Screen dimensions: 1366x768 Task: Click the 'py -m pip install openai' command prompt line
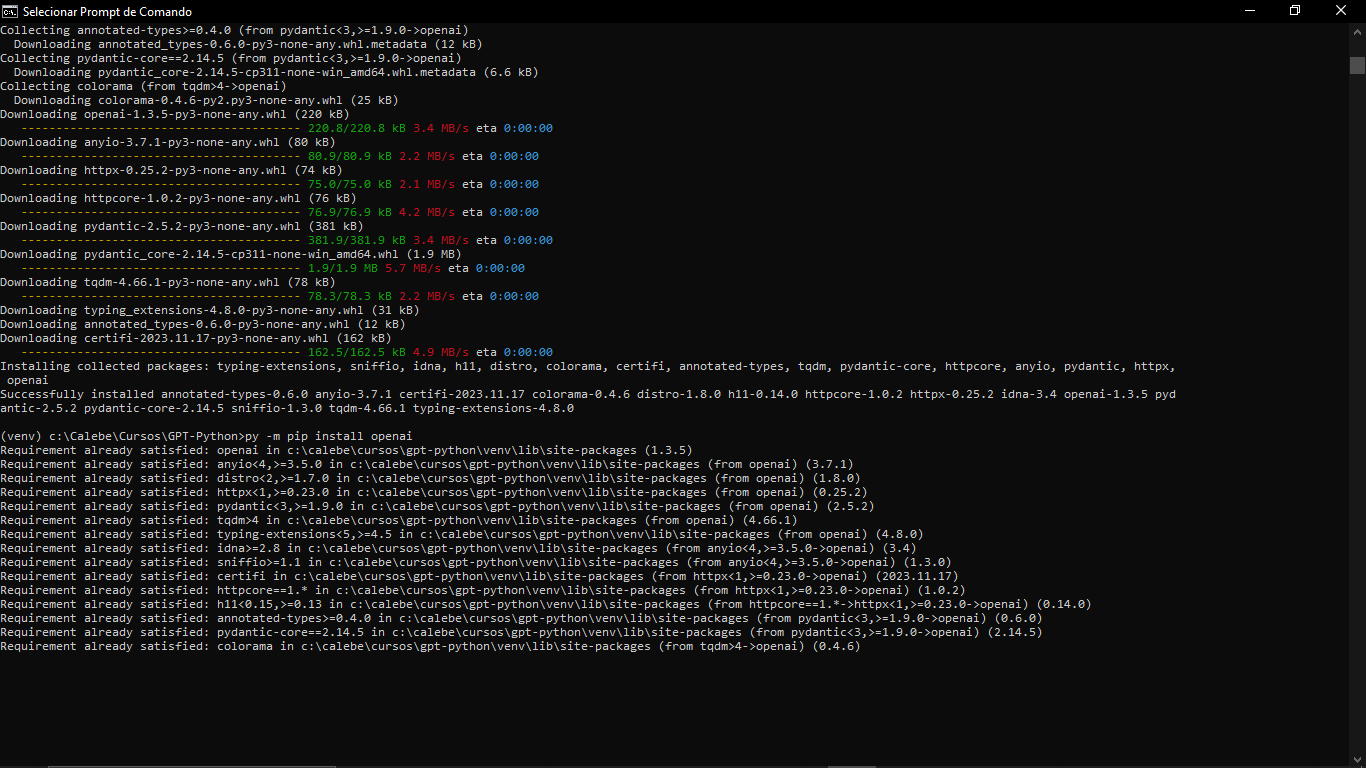(x=206, y=436)
